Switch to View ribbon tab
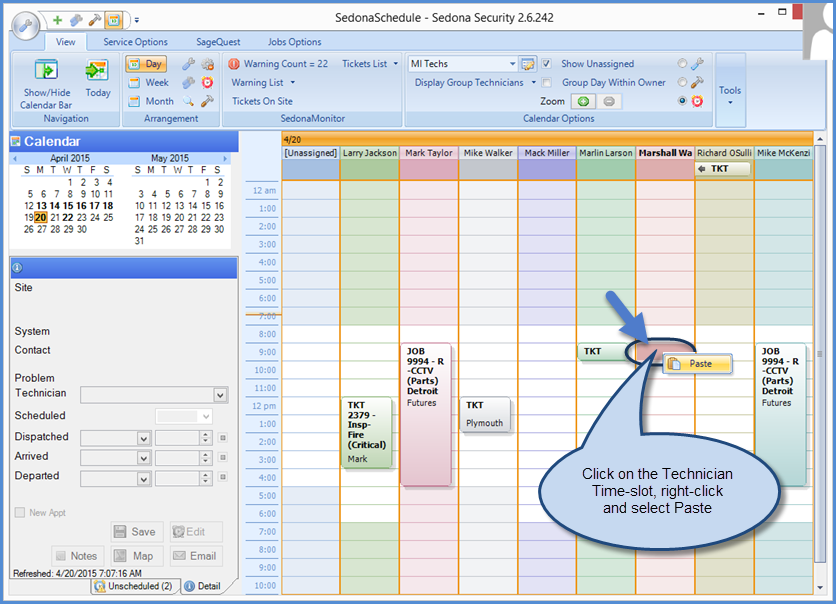836x604 pixels. click(66, 42)
